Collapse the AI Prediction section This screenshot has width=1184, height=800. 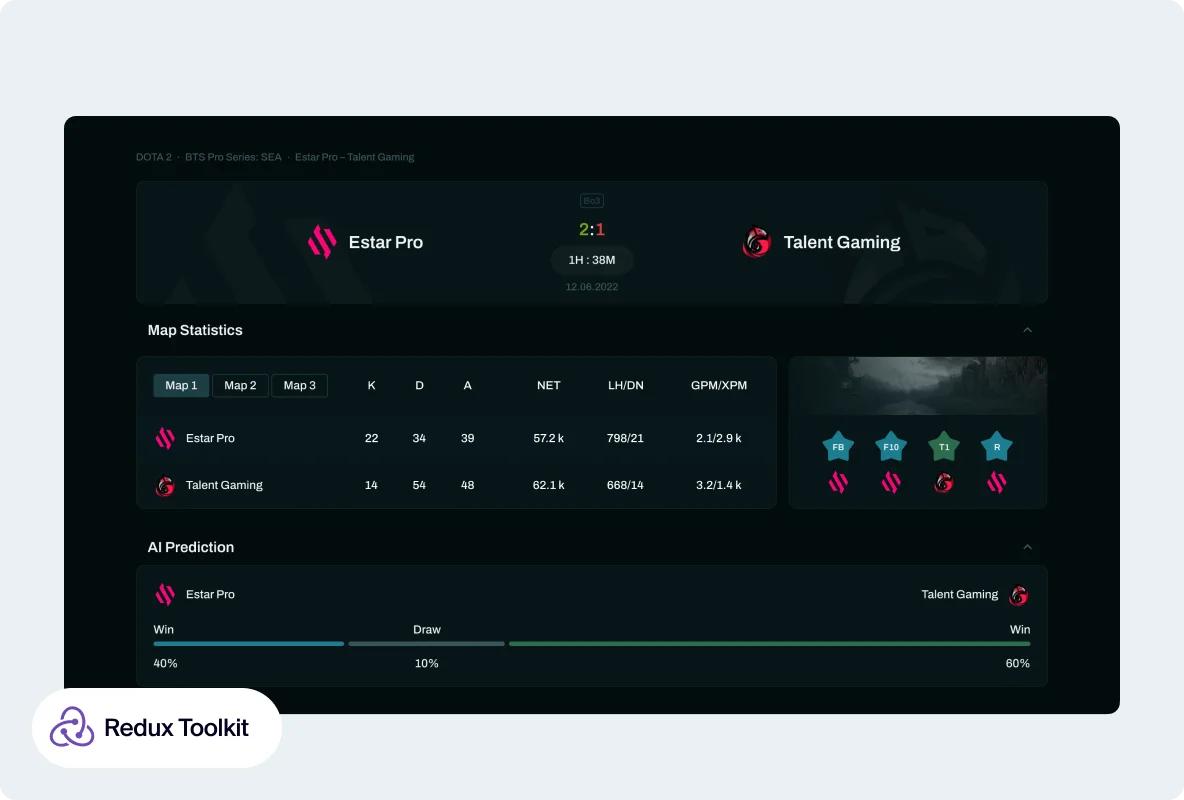coord(1027,547)
